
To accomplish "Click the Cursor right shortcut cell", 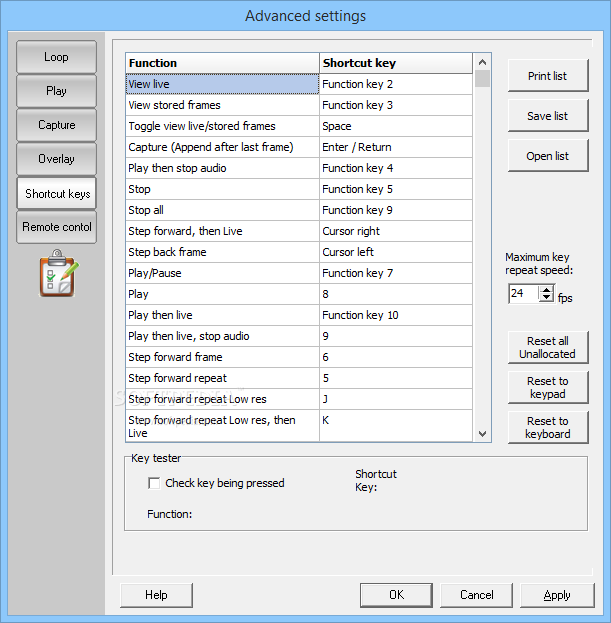I will point(396,231).
